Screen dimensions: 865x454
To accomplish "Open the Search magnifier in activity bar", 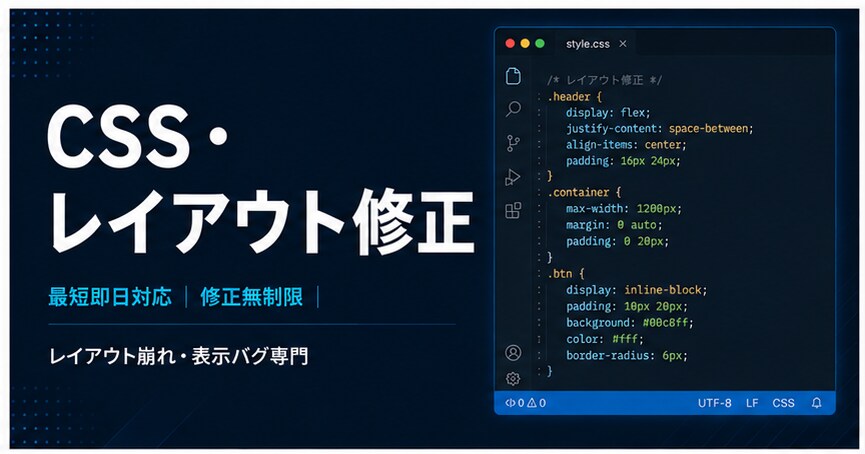I will 513,109.
